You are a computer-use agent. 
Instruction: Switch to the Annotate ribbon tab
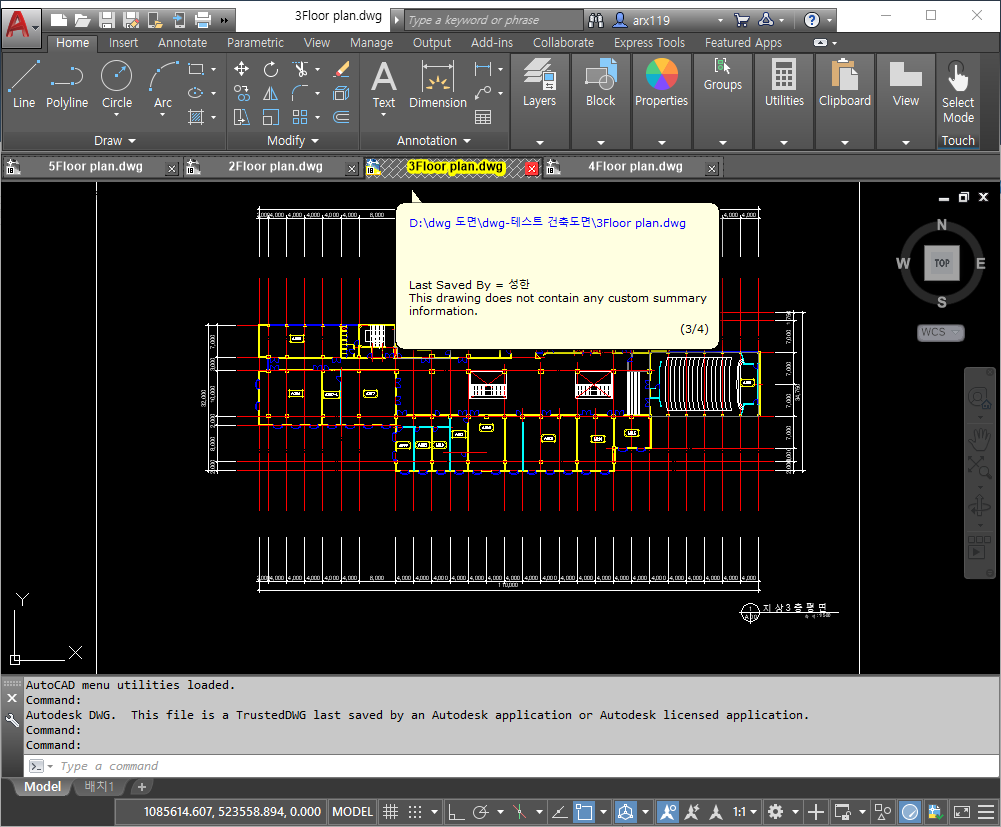click(182, 43)
